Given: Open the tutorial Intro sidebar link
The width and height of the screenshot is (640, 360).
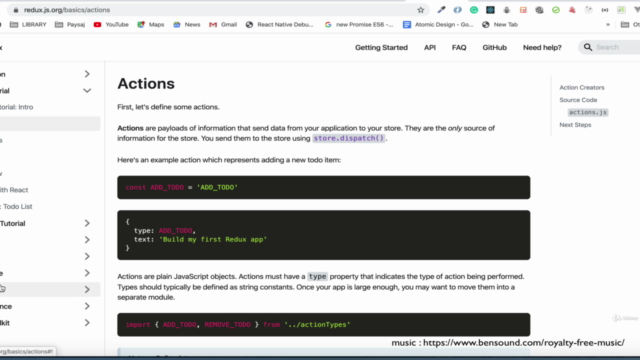Looking at the screenshot, I should (17, 107).
